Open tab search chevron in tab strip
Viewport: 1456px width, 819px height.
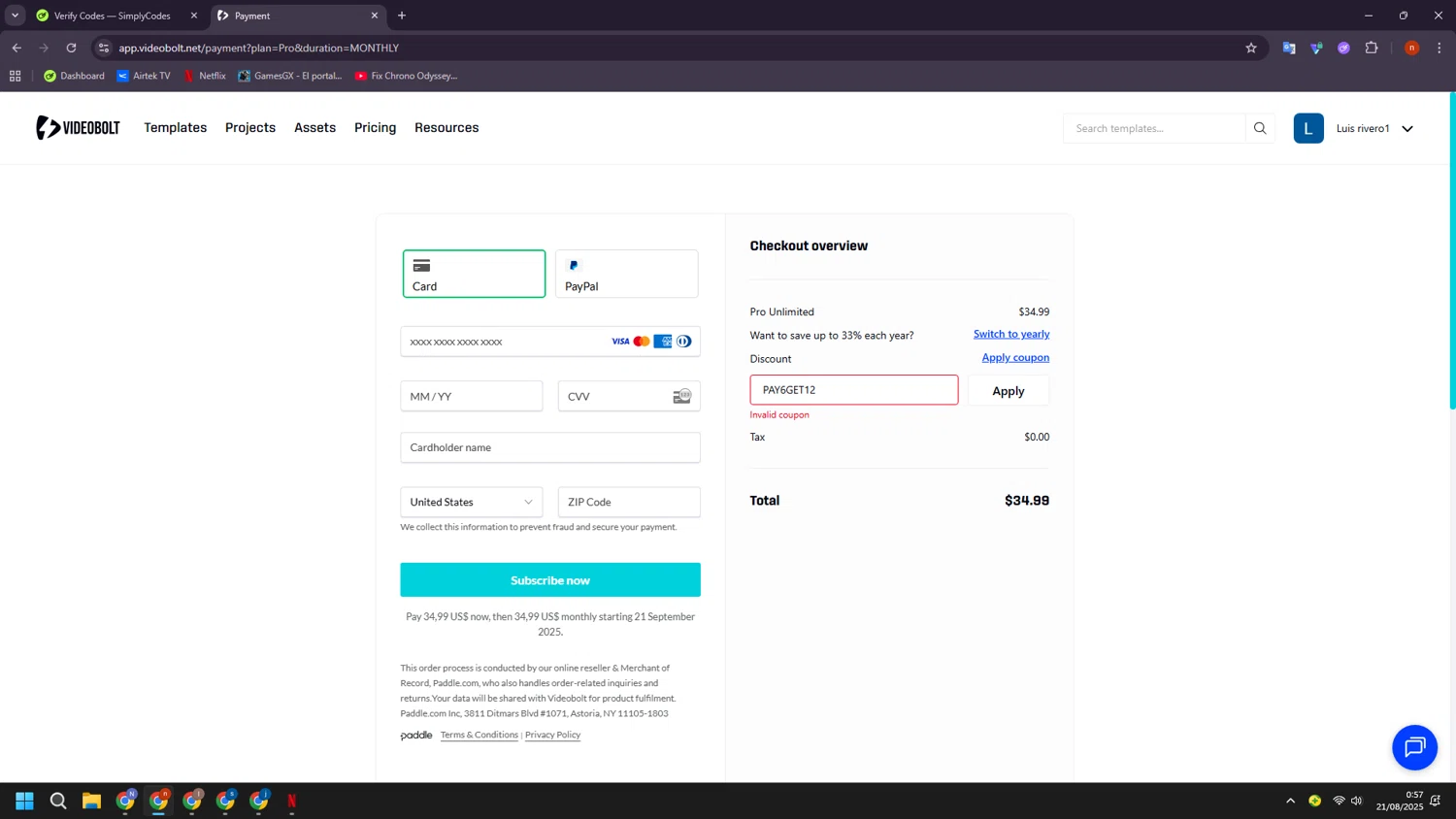coord(15,16)
